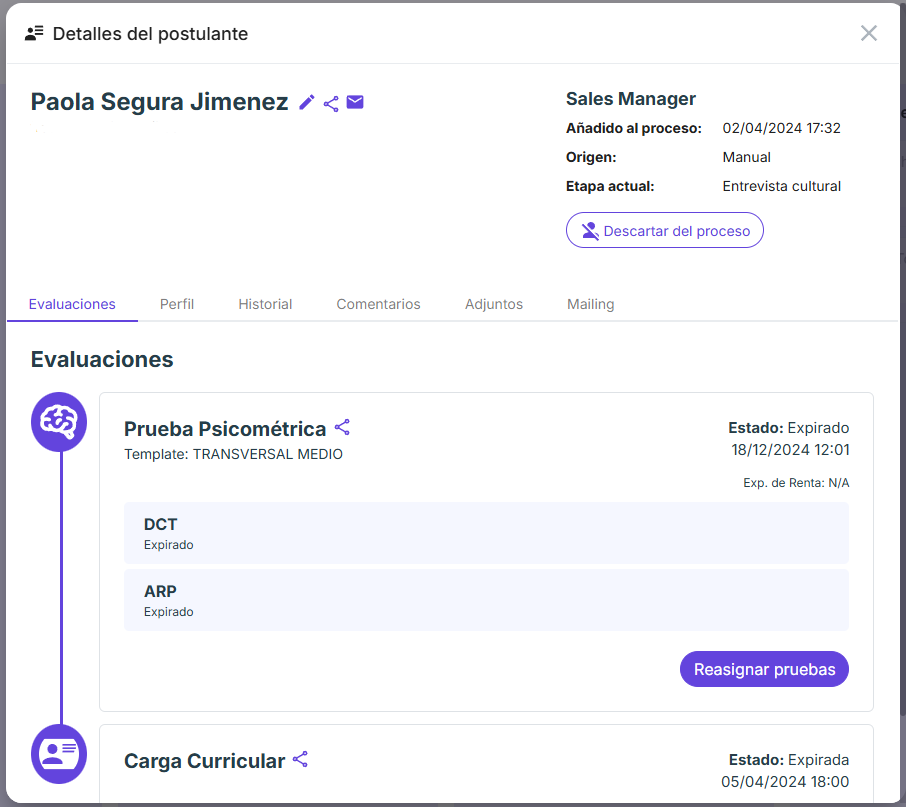The width and height of the screenshot is (906, 807).
Task: Click the brain icon on evaluations timeline
Action: coord(59,422)
